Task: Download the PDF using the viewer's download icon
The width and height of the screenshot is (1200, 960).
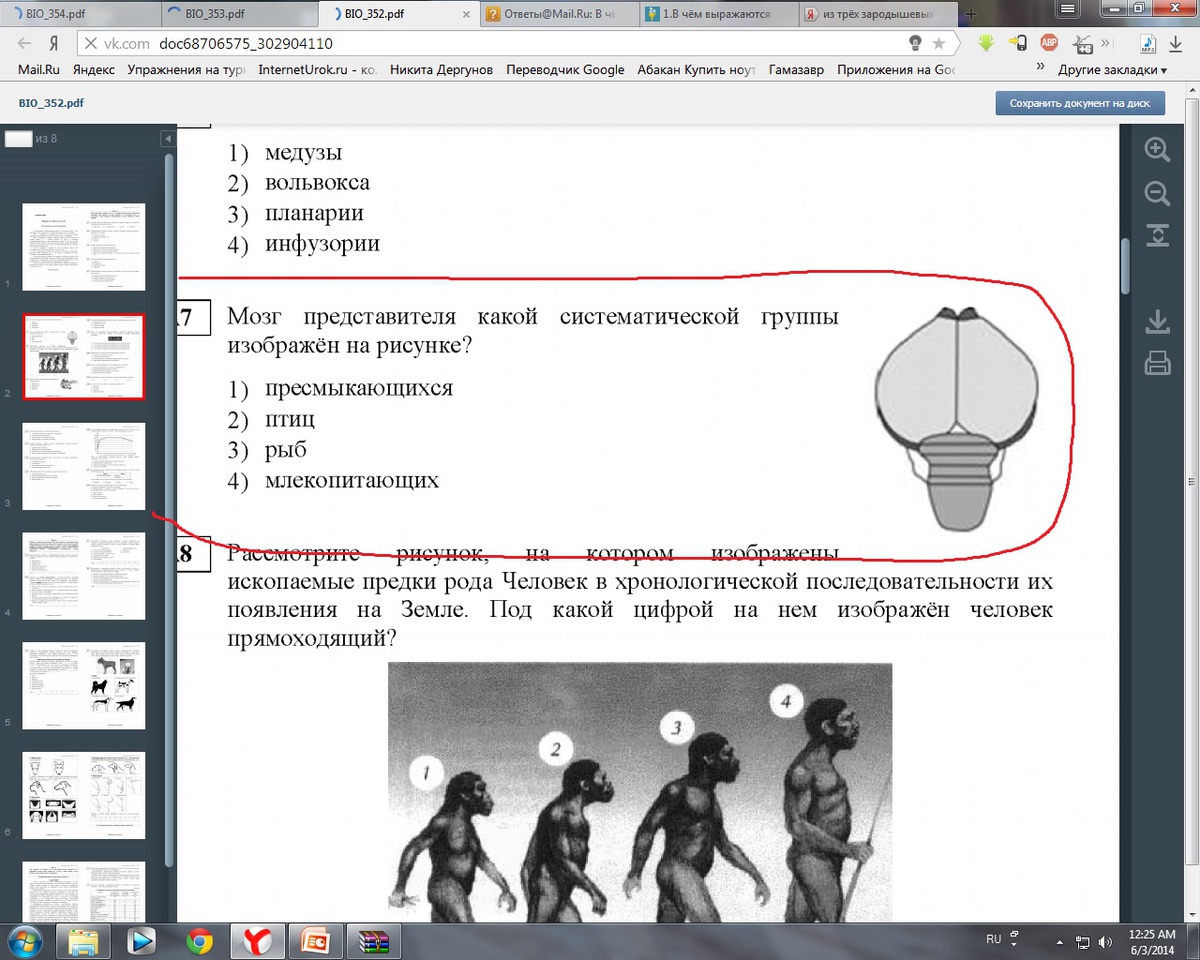Action: (1157, 322)
